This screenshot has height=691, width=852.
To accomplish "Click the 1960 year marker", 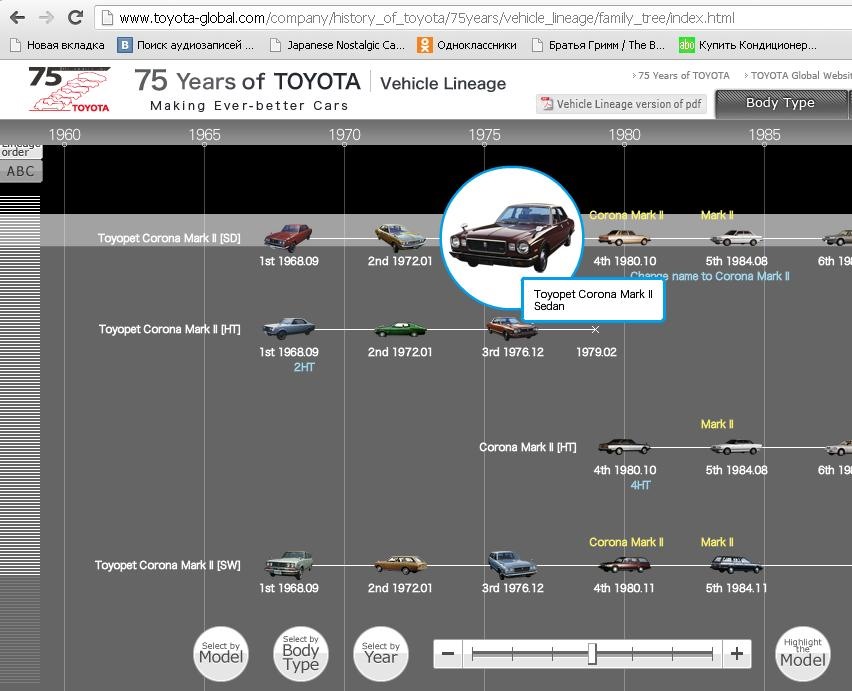I will (x=64, y=135).
